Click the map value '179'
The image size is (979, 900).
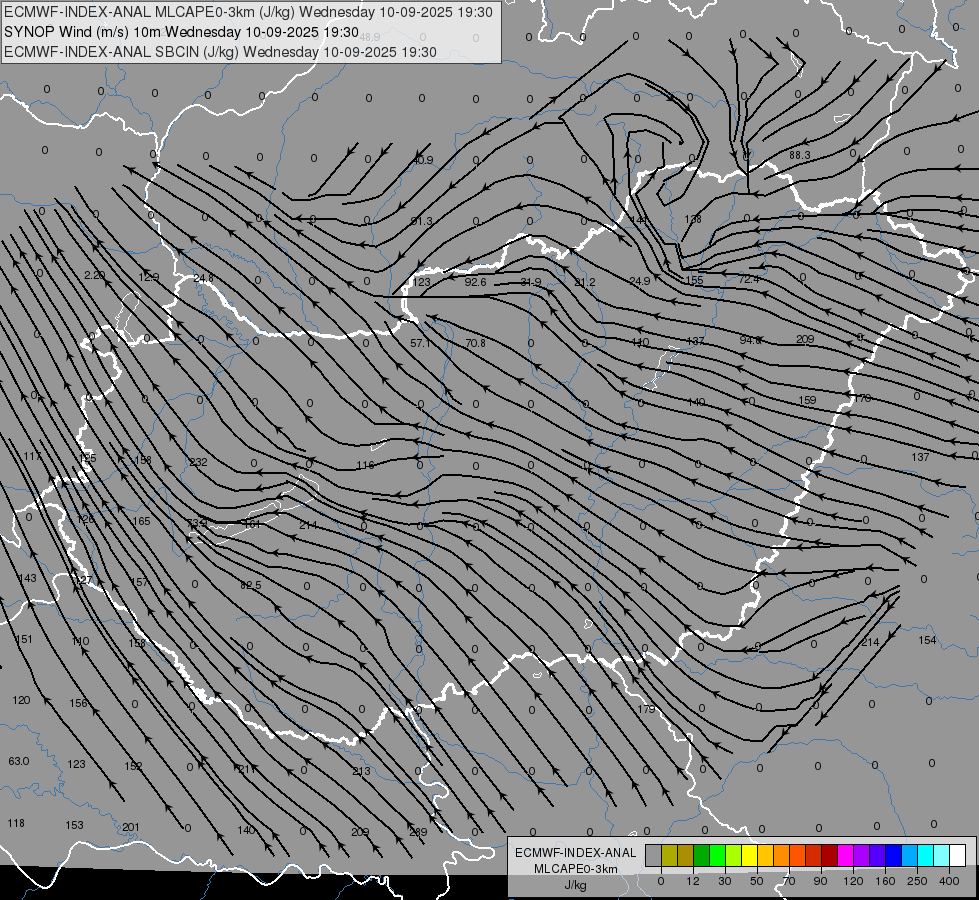(646, 710)
